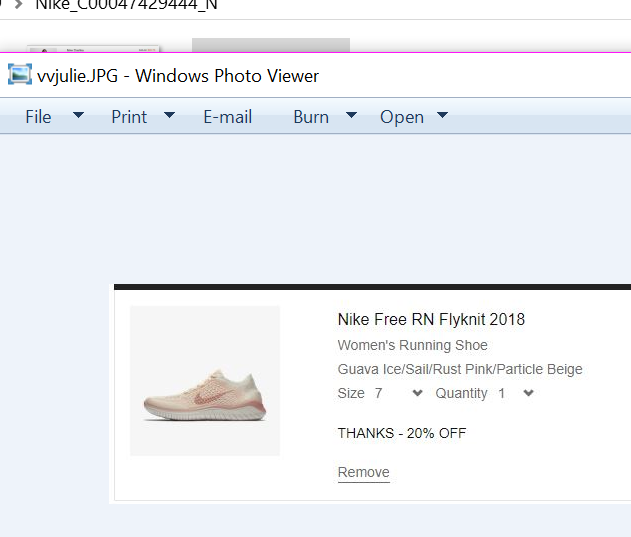Expand the Burn dropdown arrow
Viewport: 631px width, 537px height.
click(x=351, y=116)
